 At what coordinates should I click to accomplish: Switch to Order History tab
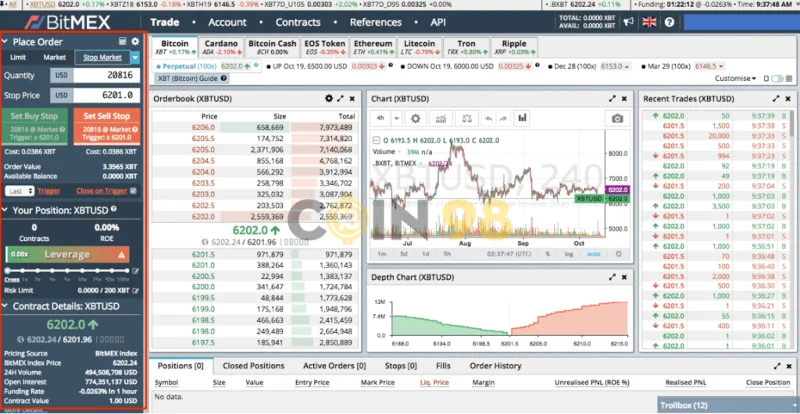[x=495, y=366]
